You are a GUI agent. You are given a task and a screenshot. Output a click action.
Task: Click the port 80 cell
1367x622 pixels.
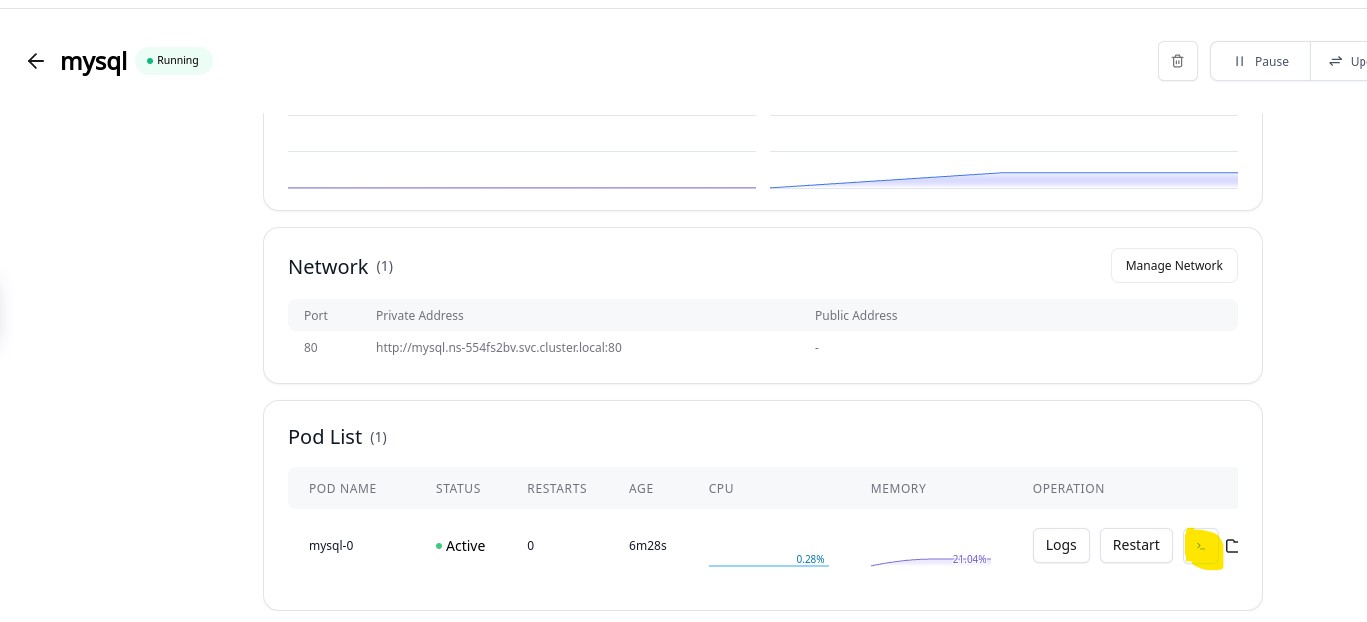pyautogui.click(x=311, y=348)
